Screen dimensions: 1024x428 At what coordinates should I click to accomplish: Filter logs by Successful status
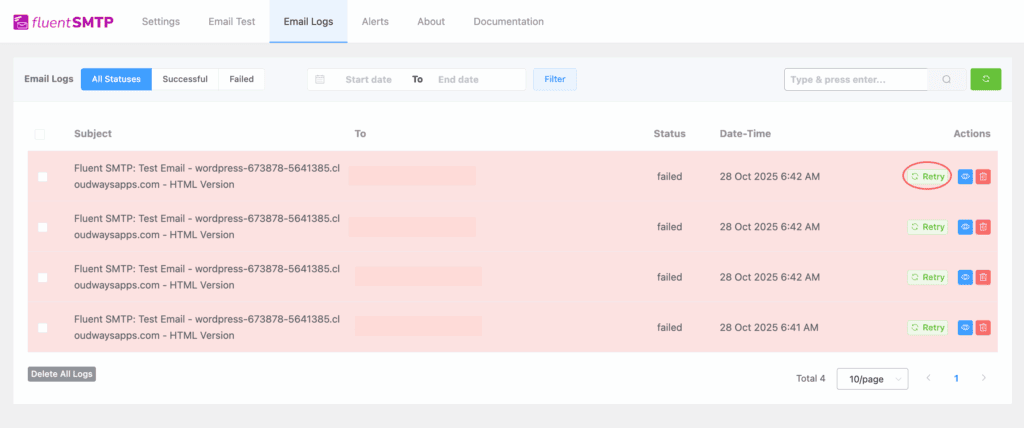(185, 79)
